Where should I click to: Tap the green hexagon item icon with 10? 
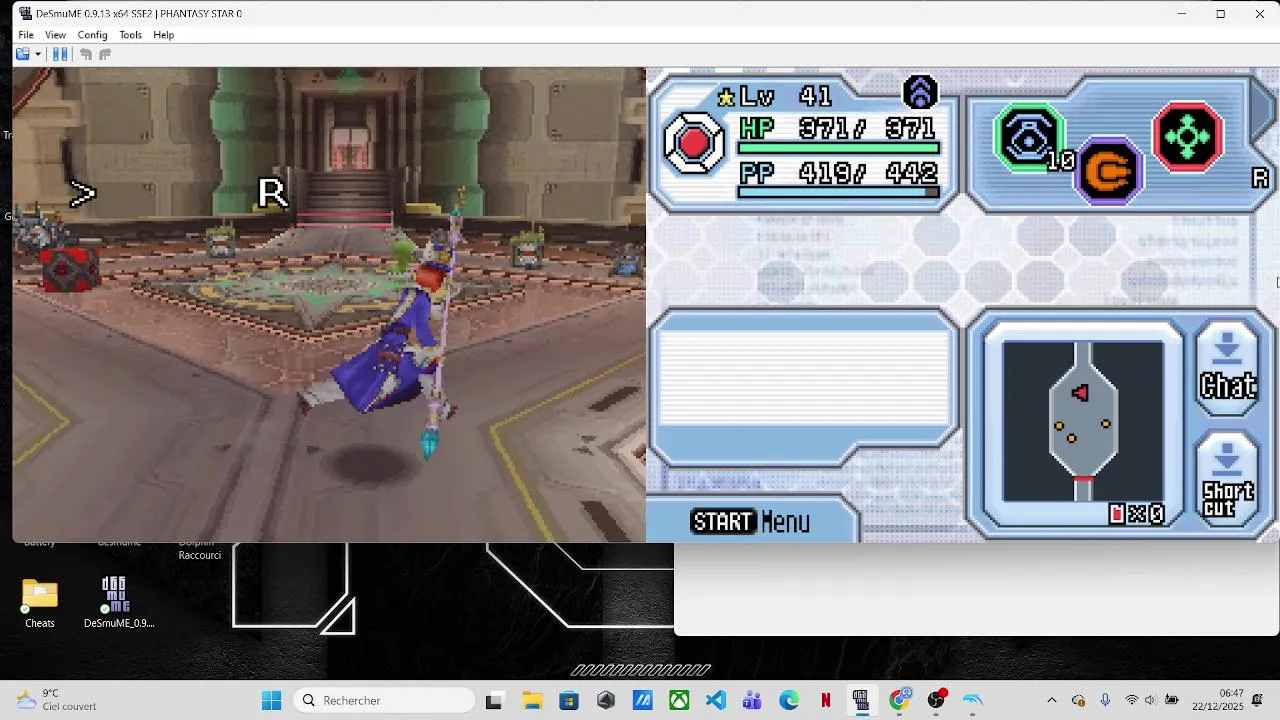(x=1029, y=138)
